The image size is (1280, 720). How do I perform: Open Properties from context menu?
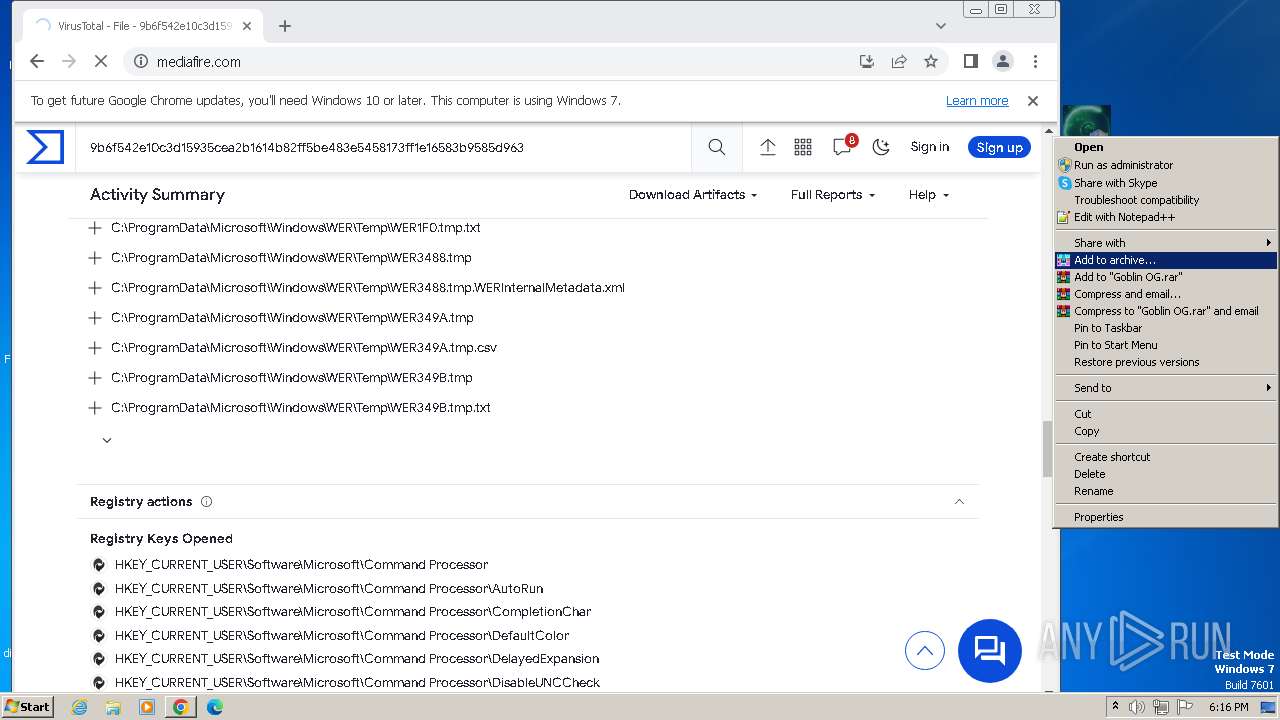(x=1166, y=517)
